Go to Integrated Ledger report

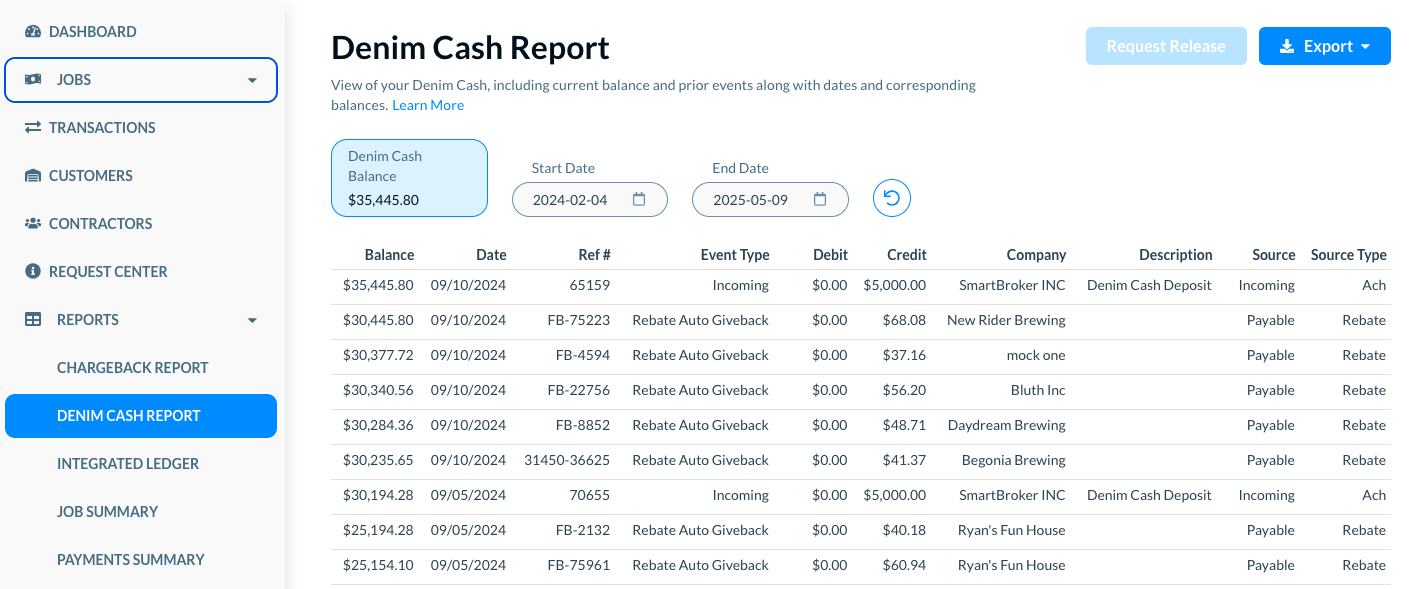click(x=128, y=464)
